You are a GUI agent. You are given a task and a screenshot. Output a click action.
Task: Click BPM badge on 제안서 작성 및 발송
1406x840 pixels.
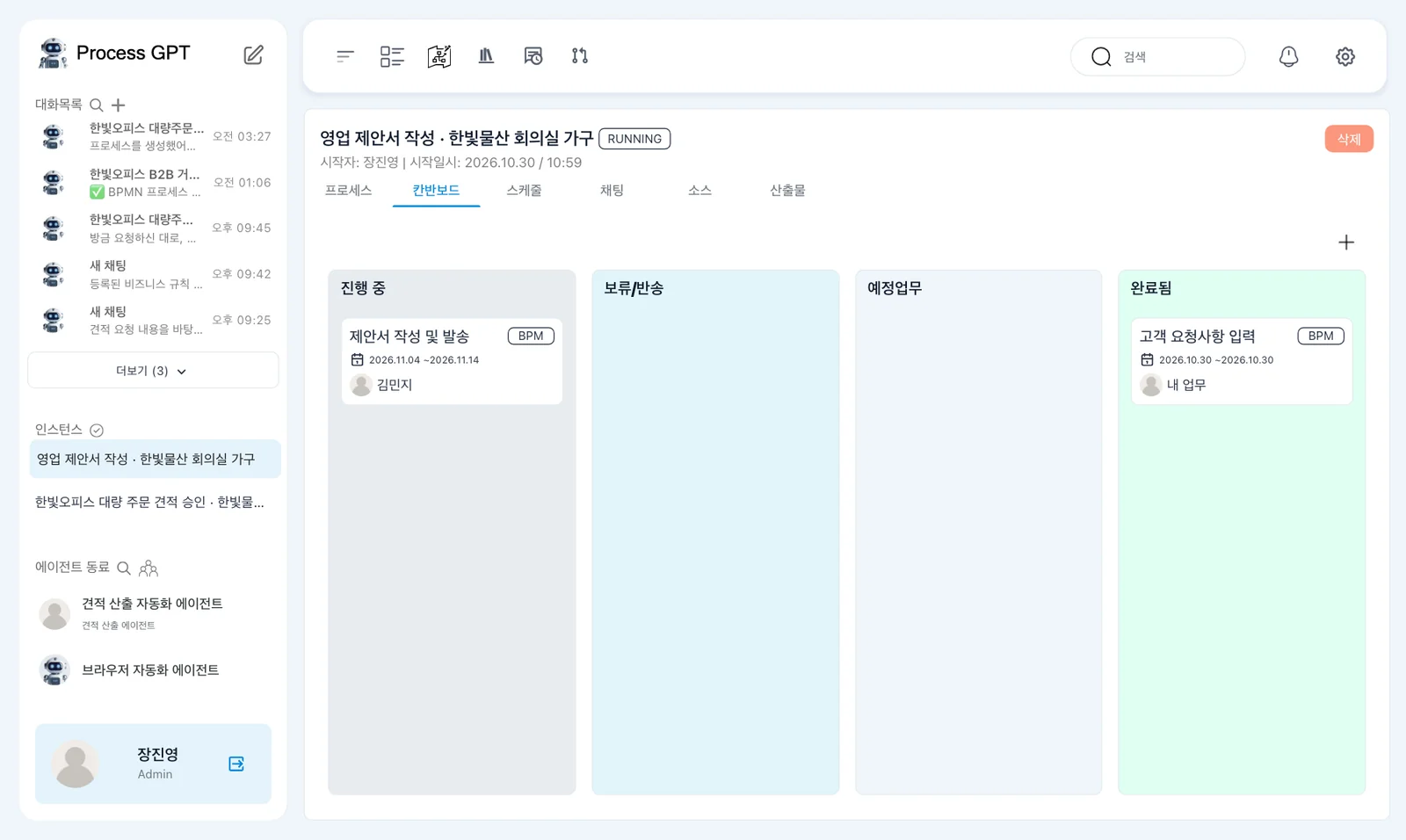pos(531,336)
